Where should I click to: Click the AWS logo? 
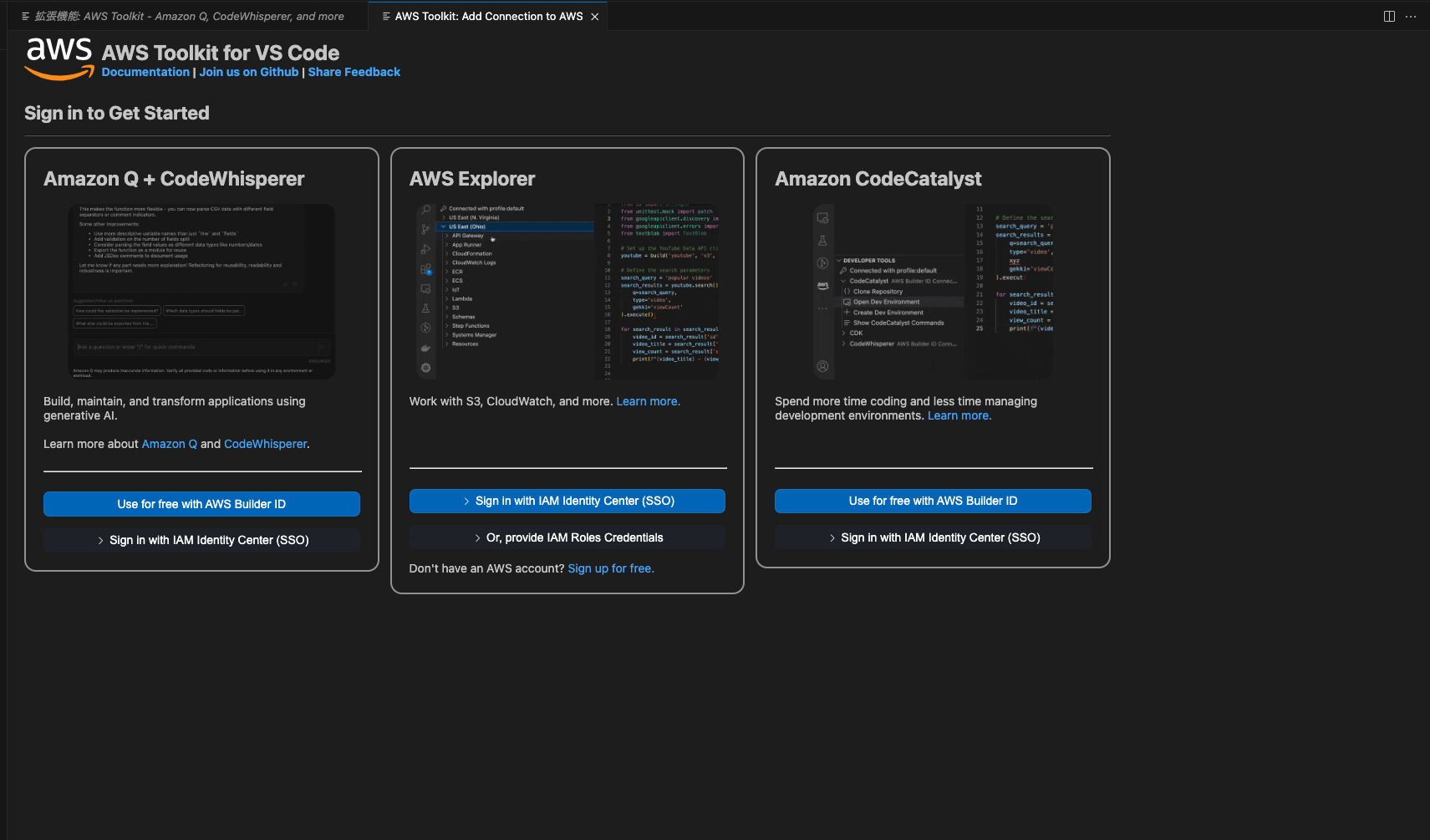(x=59, y=57)
